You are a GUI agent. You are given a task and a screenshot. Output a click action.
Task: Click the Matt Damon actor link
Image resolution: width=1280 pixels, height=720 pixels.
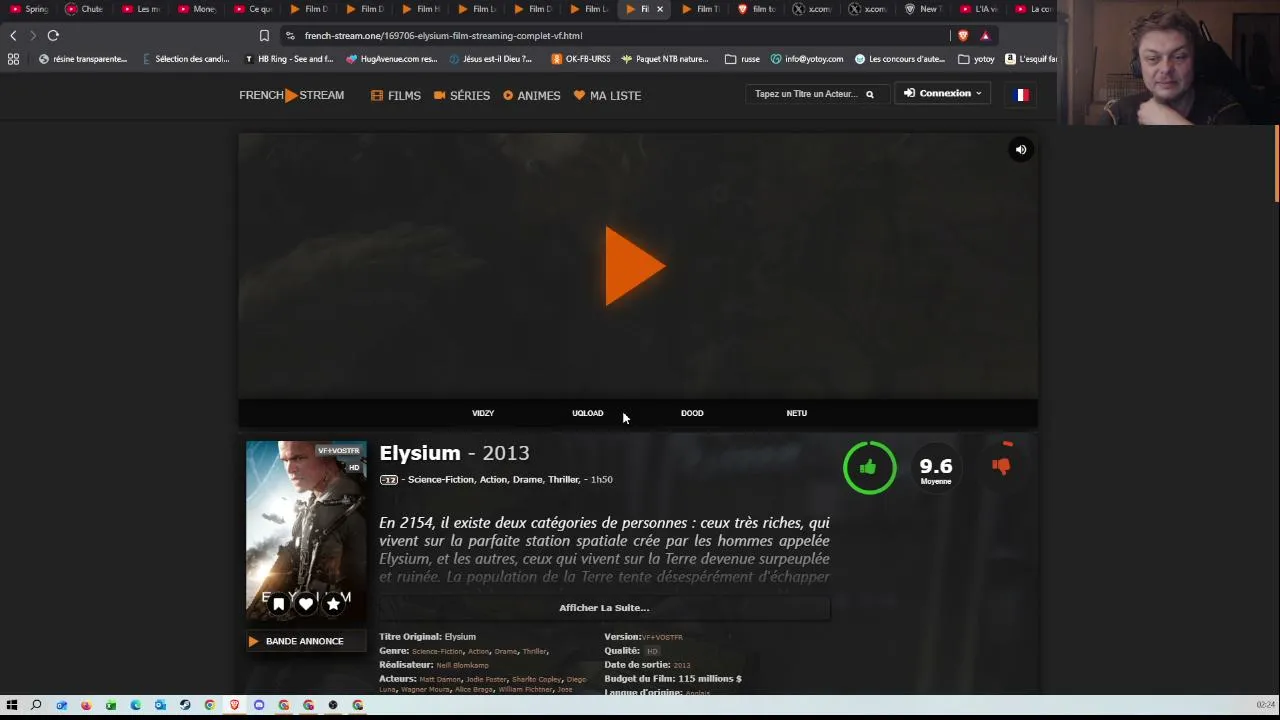coord(440,679)
